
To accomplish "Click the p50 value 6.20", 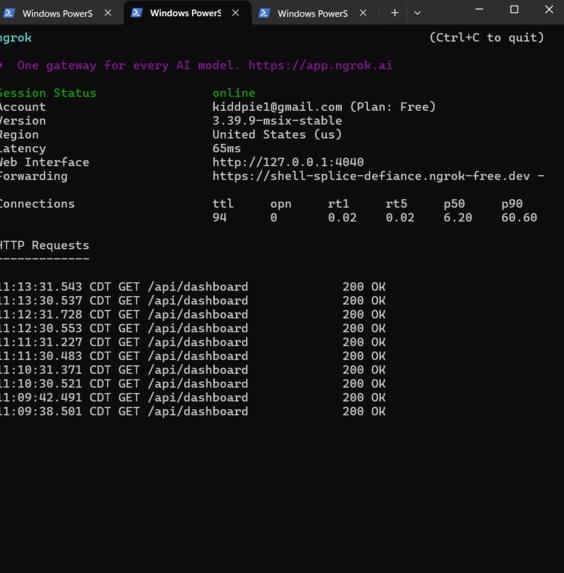I will 458,218.
